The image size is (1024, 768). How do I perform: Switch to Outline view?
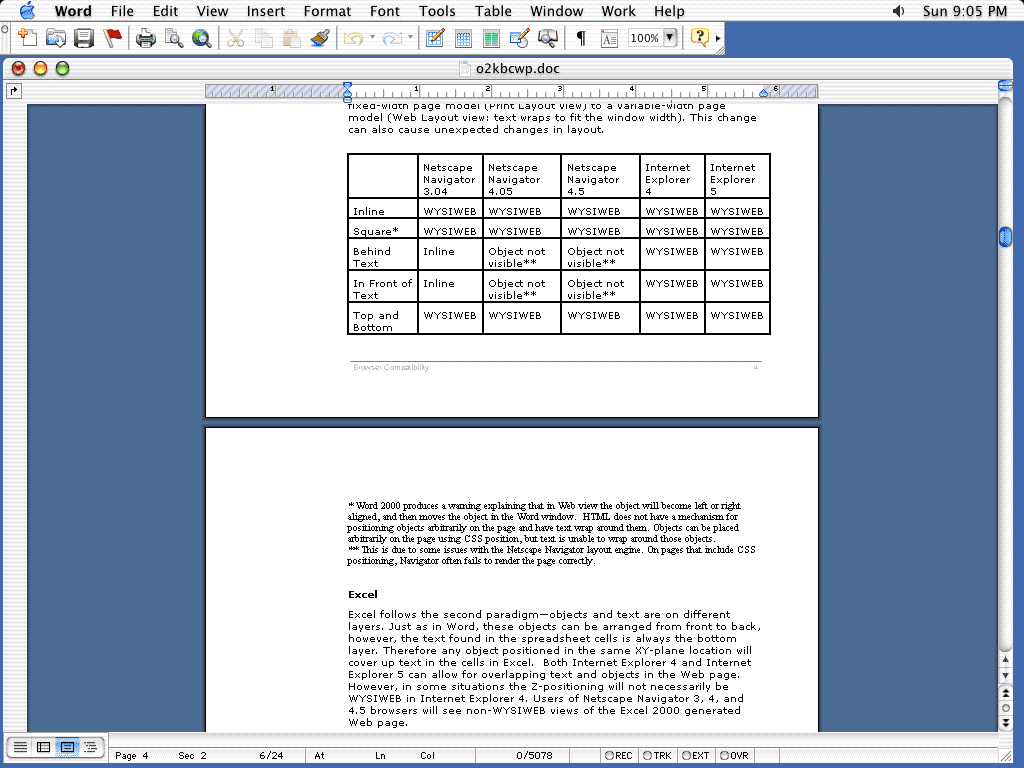tap(90, 746)
